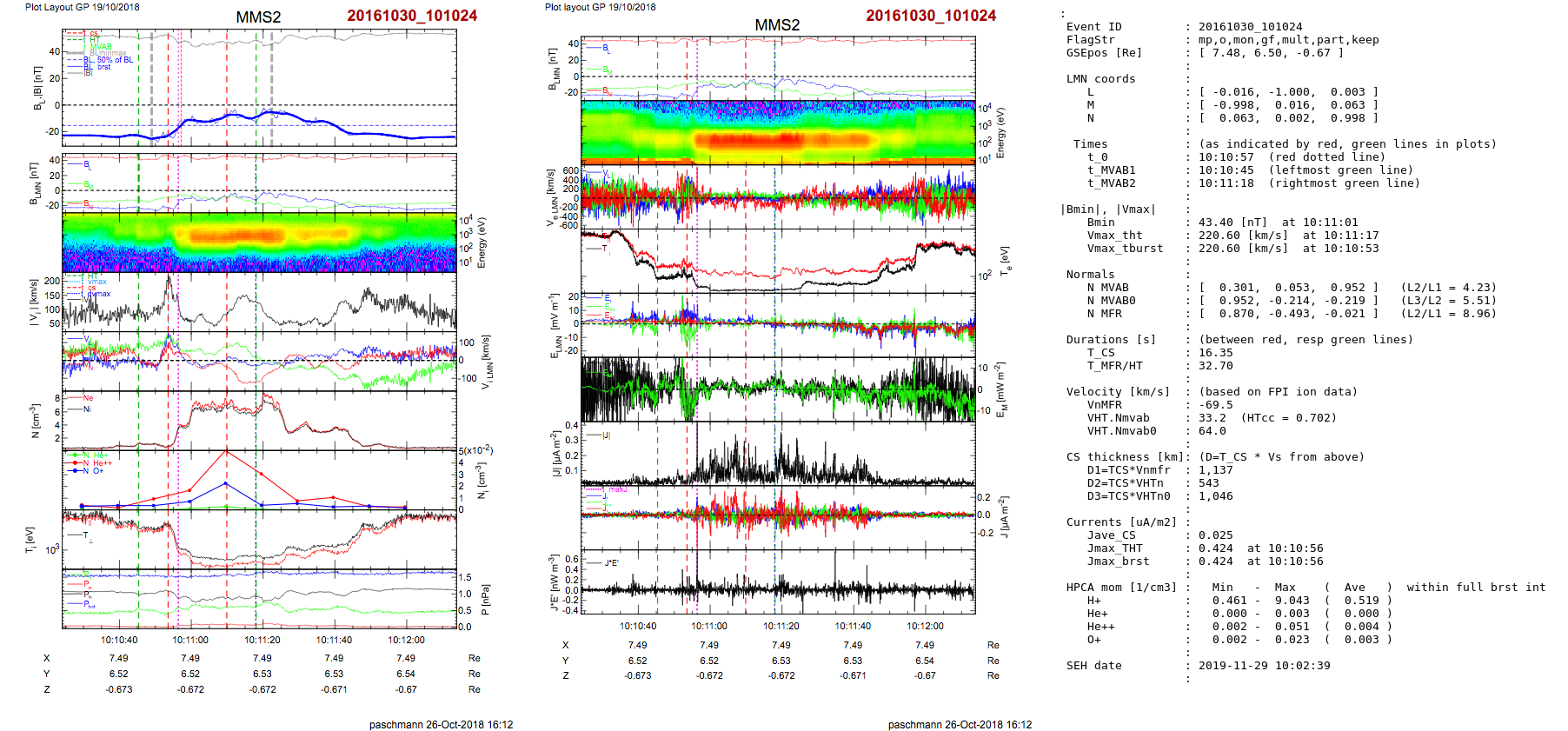Viewport: 1568px width, 731px height.
Task: Select the SEH date '2019-11-29 10:02:39'
Action: (1264, 666)
